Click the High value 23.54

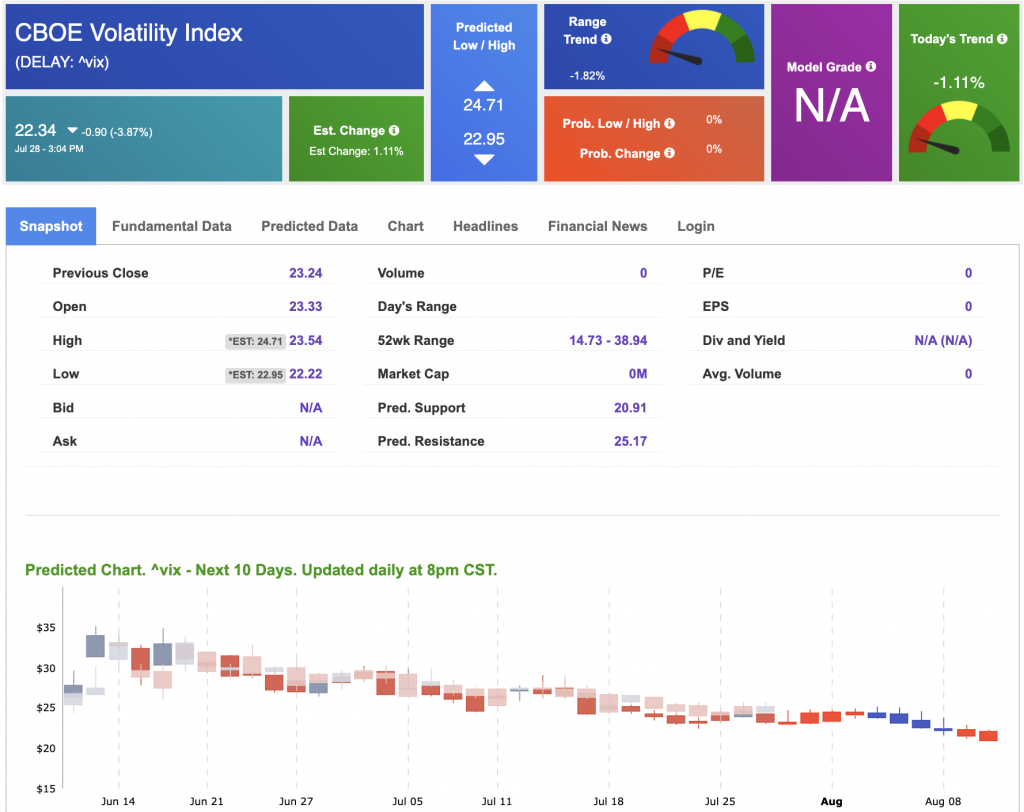[306, 340]
